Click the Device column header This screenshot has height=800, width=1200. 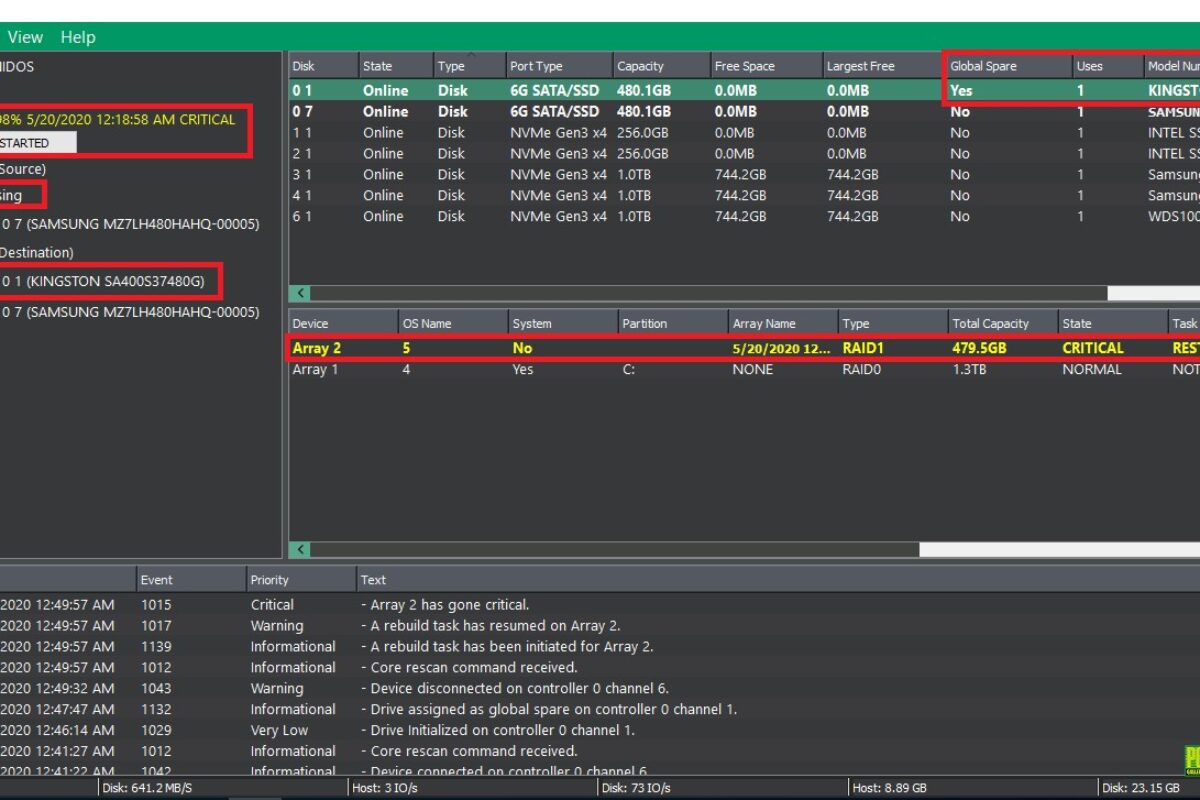342,323
